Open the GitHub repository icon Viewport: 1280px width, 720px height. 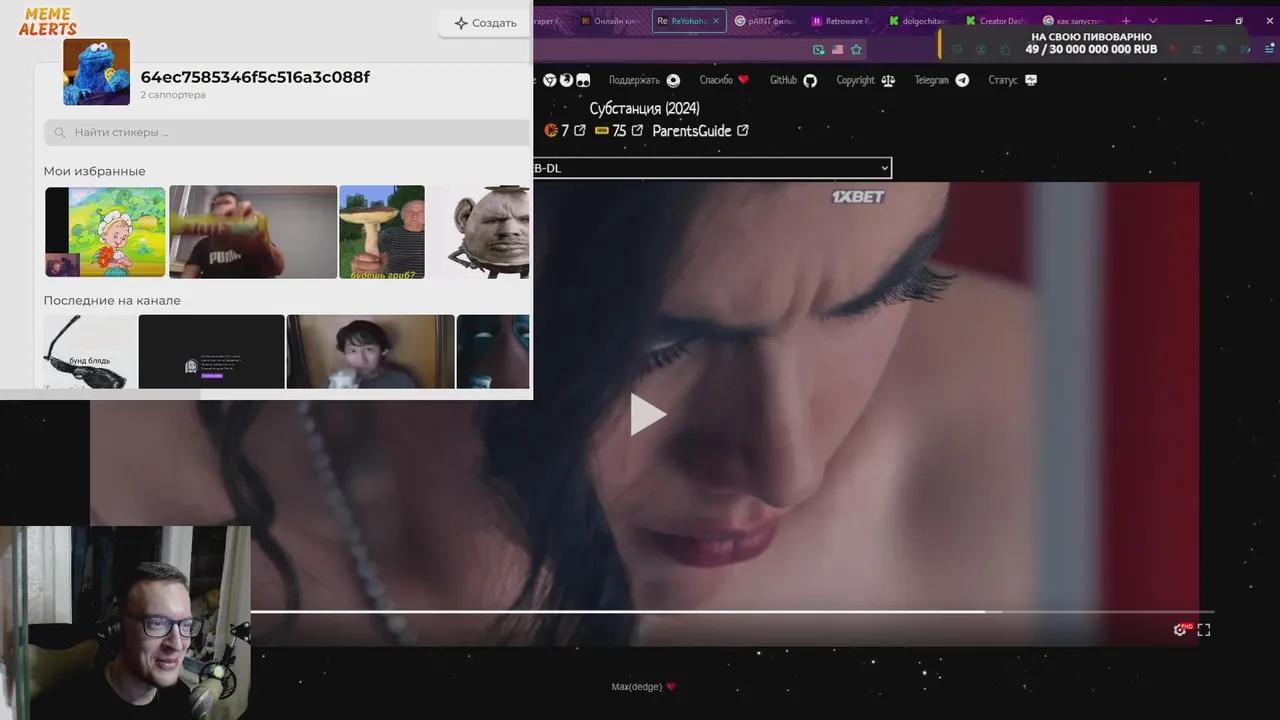[x=810, y=80]
